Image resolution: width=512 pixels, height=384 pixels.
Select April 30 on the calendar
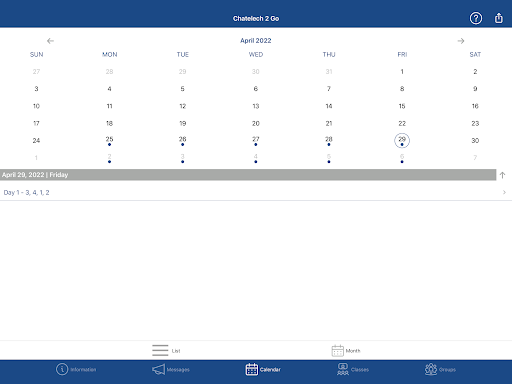475,140
